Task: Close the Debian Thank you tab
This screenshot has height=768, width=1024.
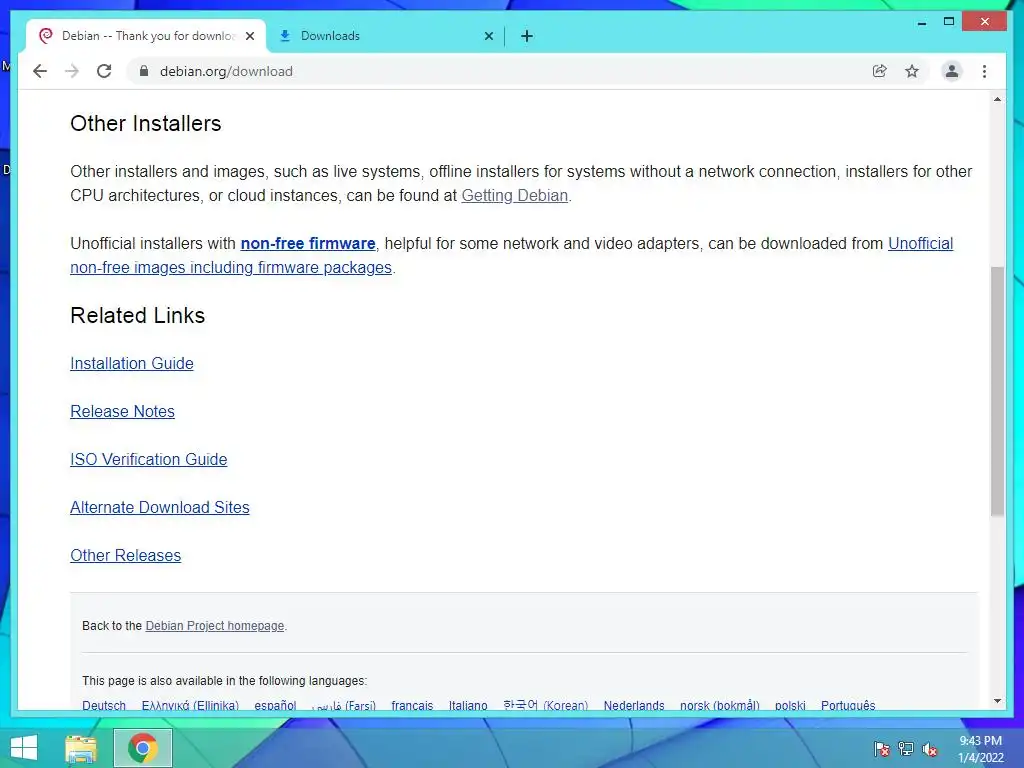Action: point(250,36)
